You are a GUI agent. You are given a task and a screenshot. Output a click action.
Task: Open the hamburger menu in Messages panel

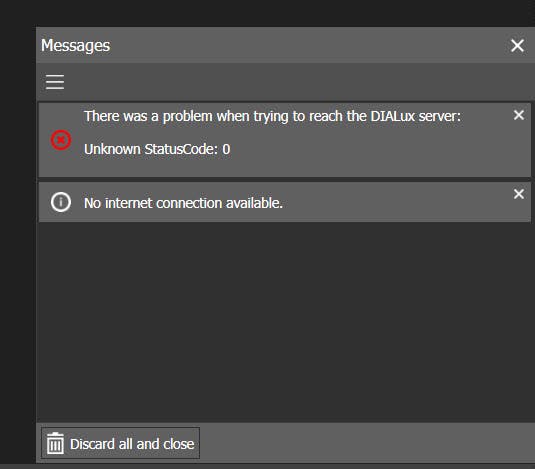coord(55,82)
